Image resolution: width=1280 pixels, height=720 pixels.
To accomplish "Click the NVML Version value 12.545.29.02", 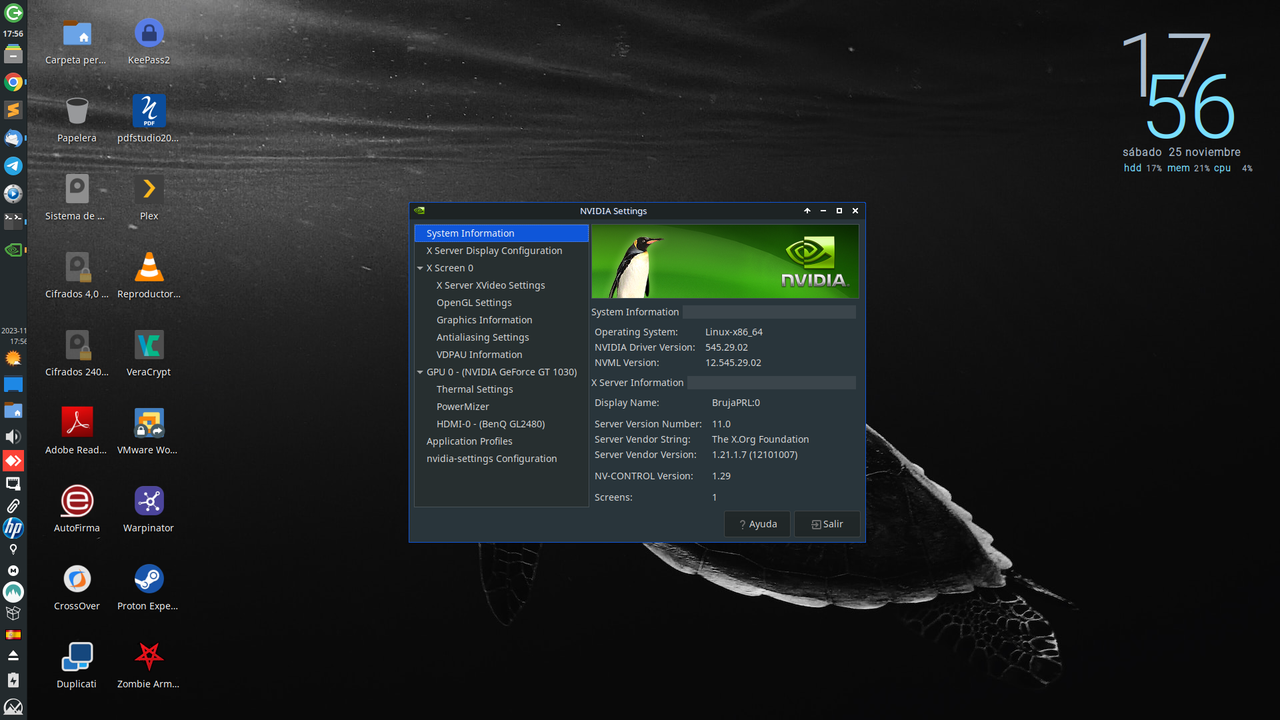I will [733, 363].
